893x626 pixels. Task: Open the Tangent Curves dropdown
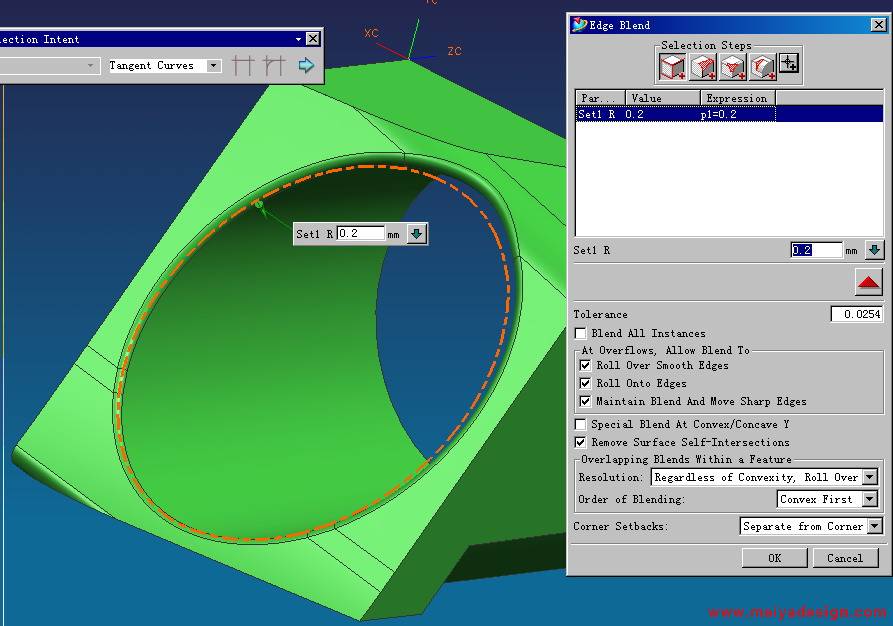click(213, 66)
